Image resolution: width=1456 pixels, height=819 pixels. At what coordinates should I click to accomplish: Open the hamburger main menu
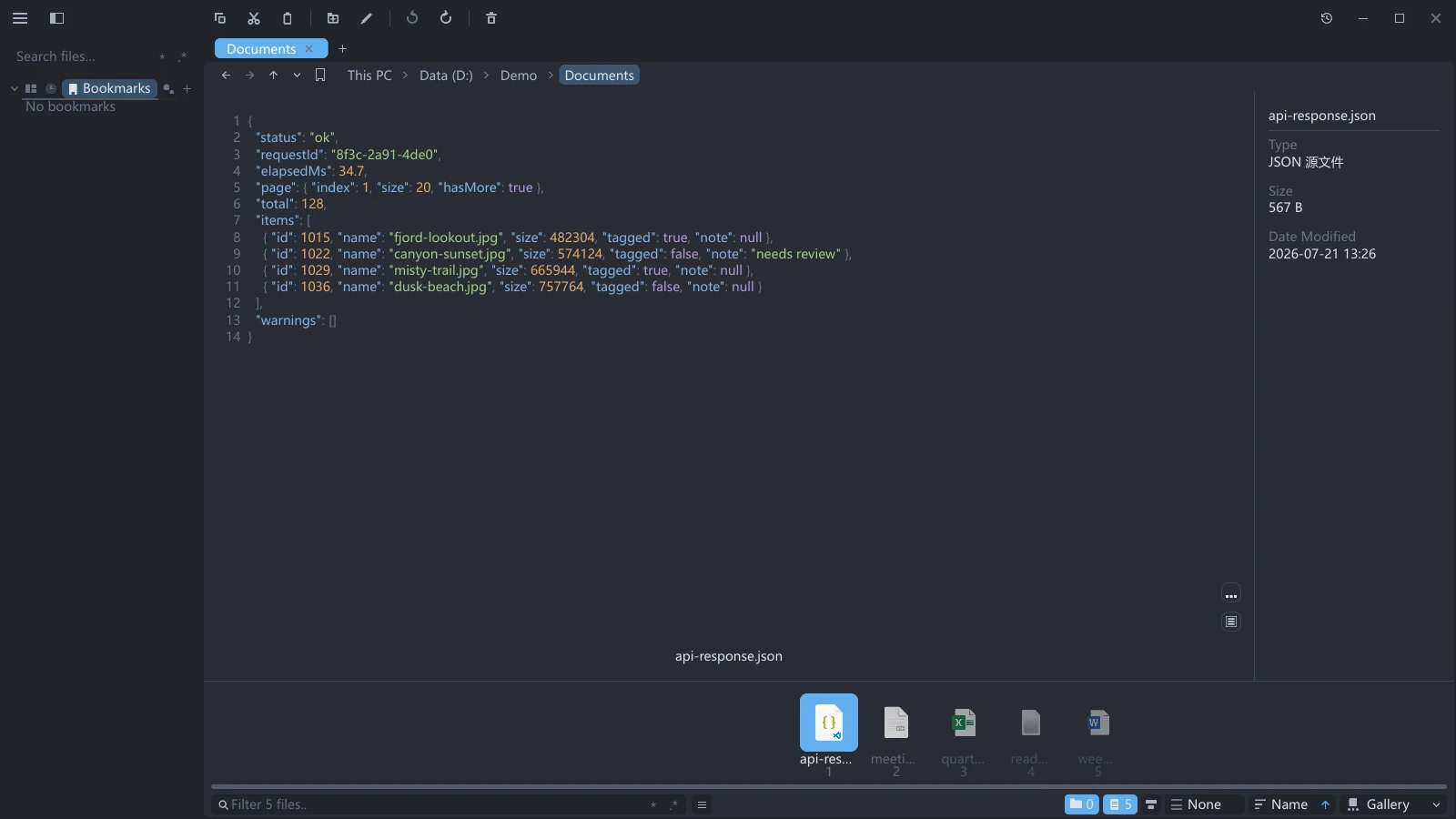20,18
